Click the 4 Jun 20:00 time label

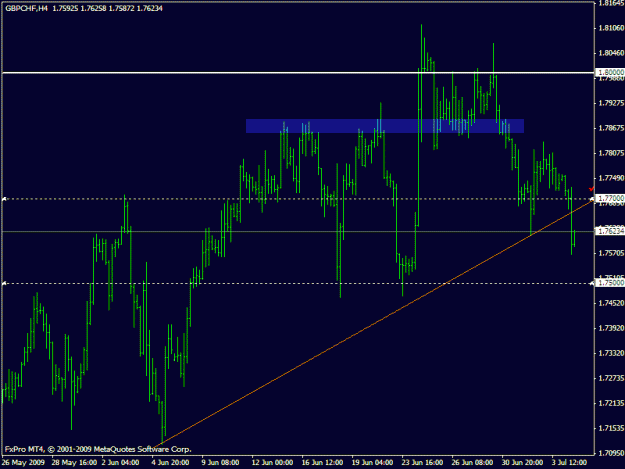[x=170, y=463]
